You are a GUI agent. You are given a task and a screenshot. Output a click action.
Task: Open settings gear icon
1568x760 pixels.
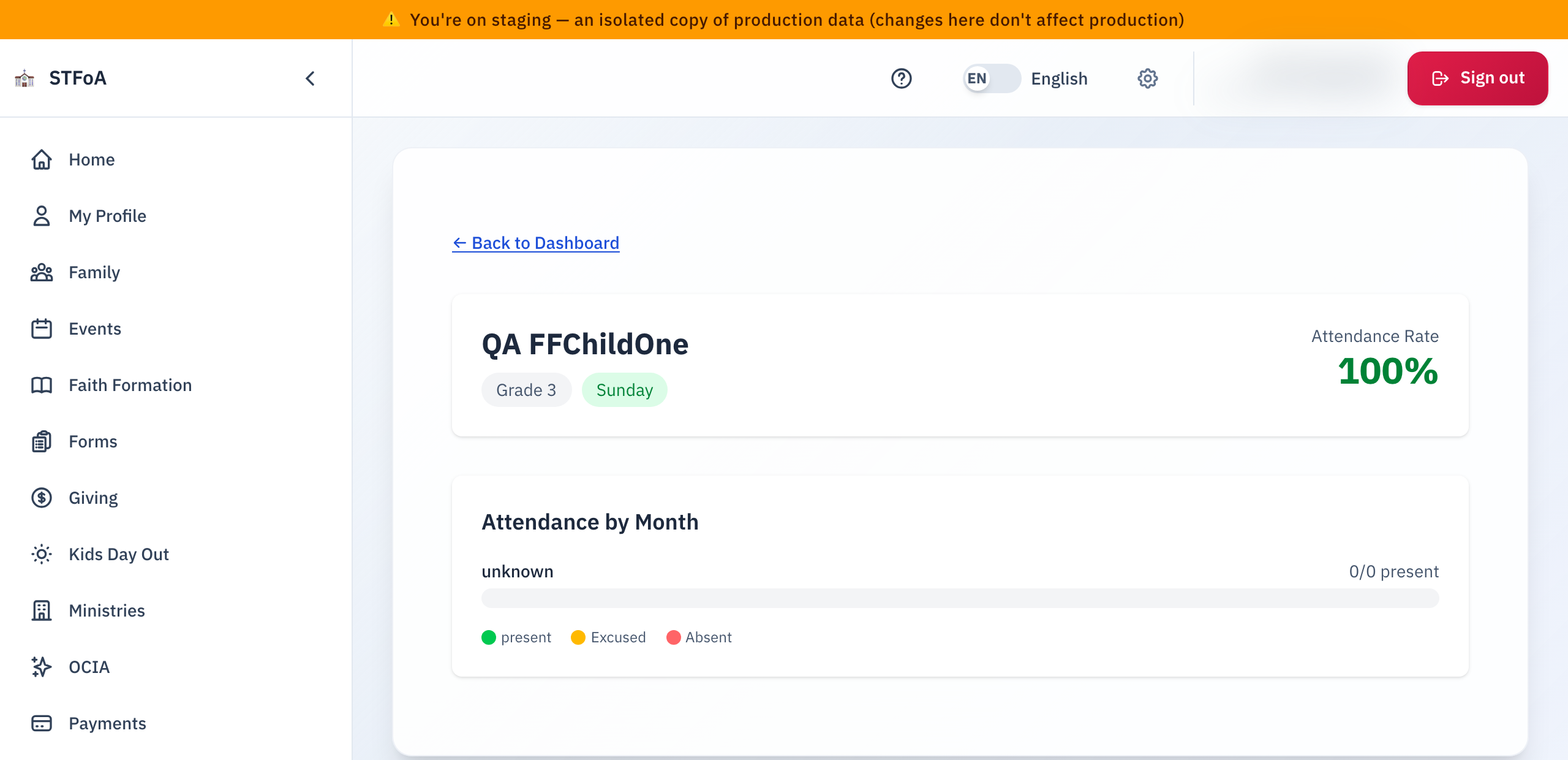tap(1148, 78)
